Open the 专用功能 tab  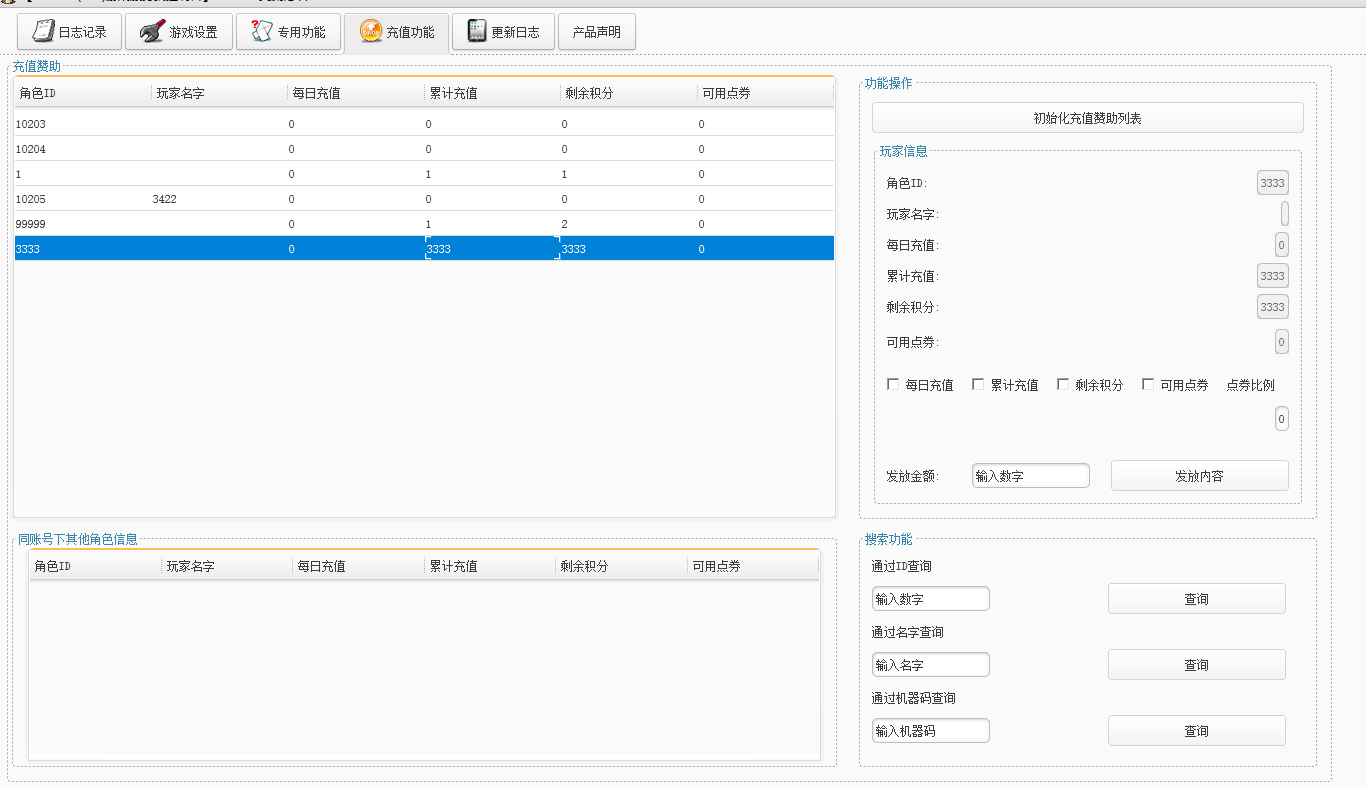(x=288, y=32)
